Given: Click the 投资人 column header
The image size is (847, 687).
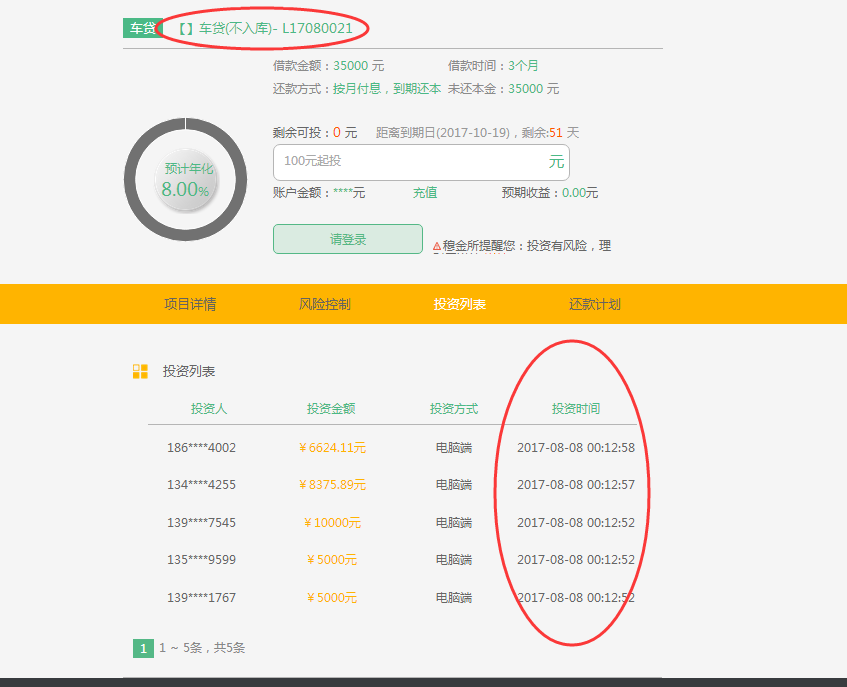Looking at the screenshot, I should (209, 409).
